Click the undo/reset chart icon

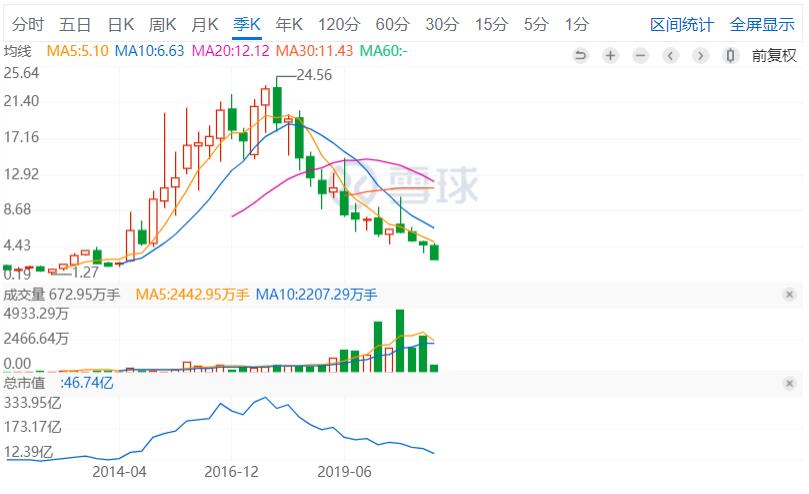pyautogui.click(x=580, y=55)
